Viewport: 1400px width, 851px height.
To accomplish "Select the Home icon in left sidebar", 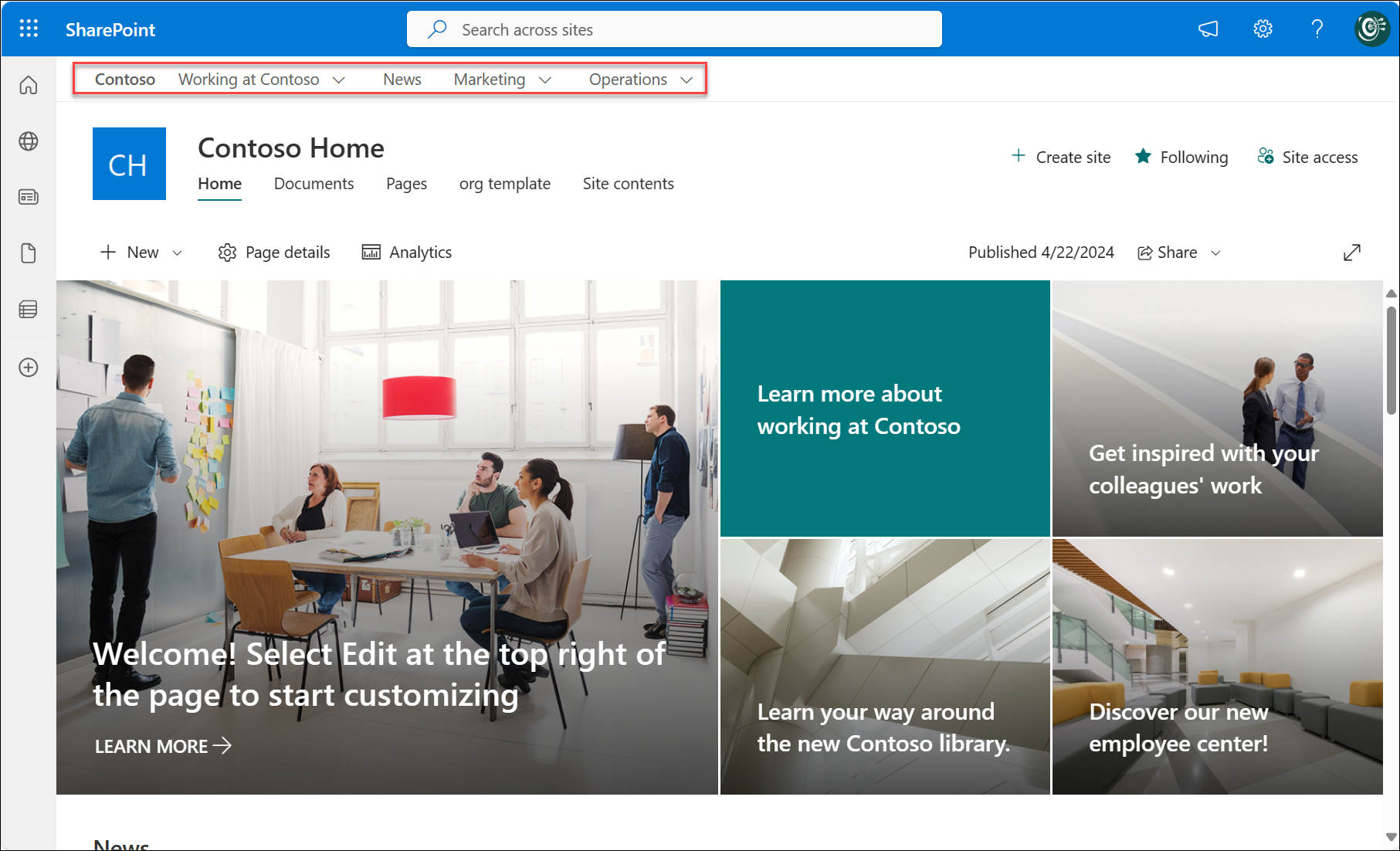I will (28, 85).
